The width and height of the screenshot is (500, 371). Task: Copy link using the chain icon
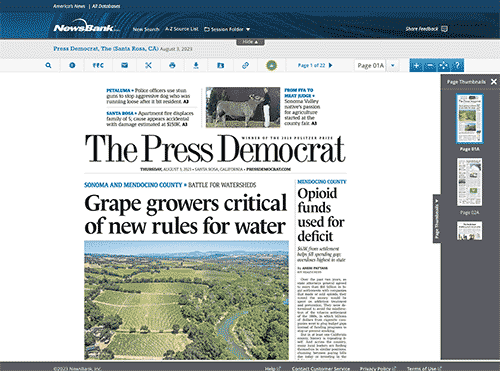(245, 65)
